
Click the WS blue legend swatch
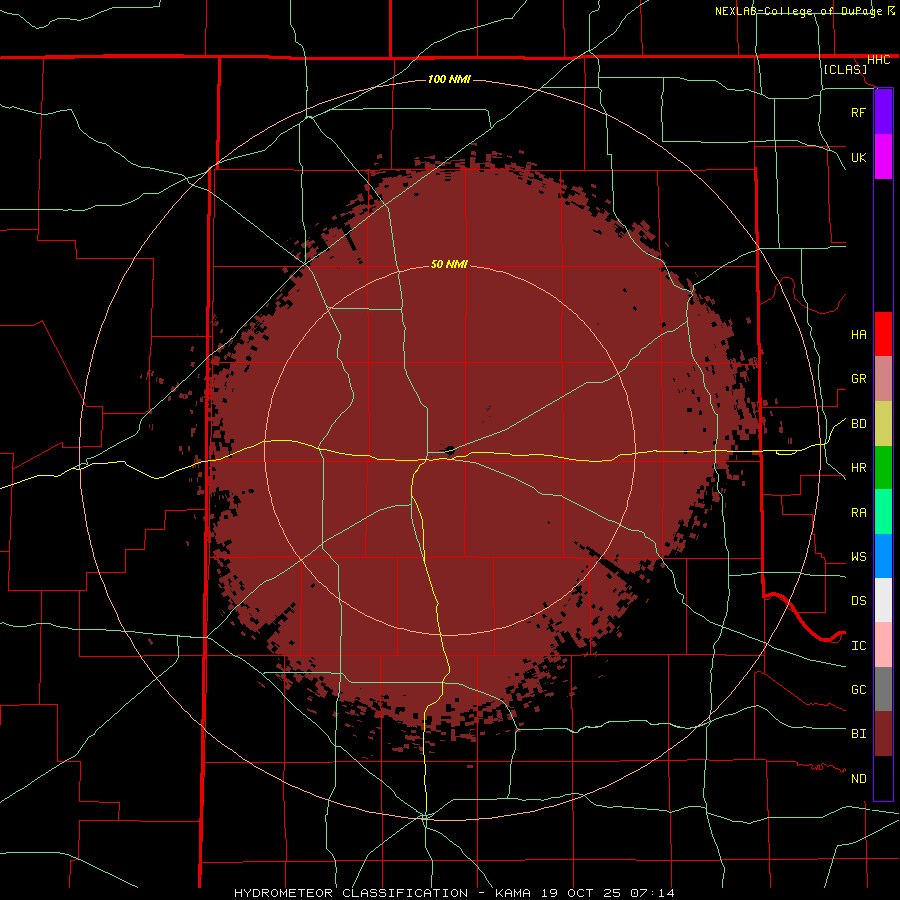click(x=883, y=556)
